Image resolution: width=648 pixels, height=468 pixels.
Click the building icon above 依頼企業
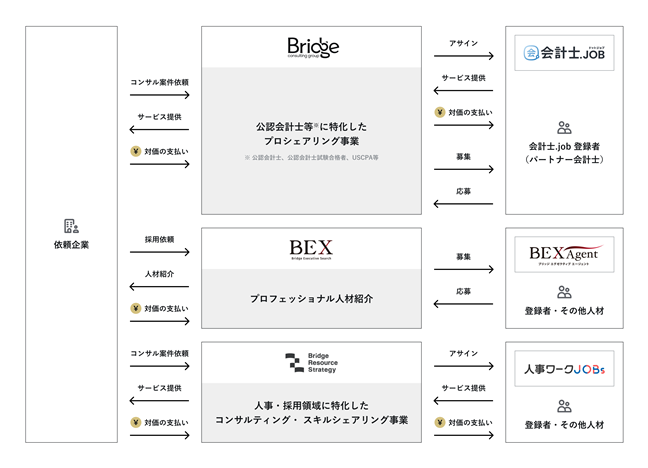pos(71,226)
